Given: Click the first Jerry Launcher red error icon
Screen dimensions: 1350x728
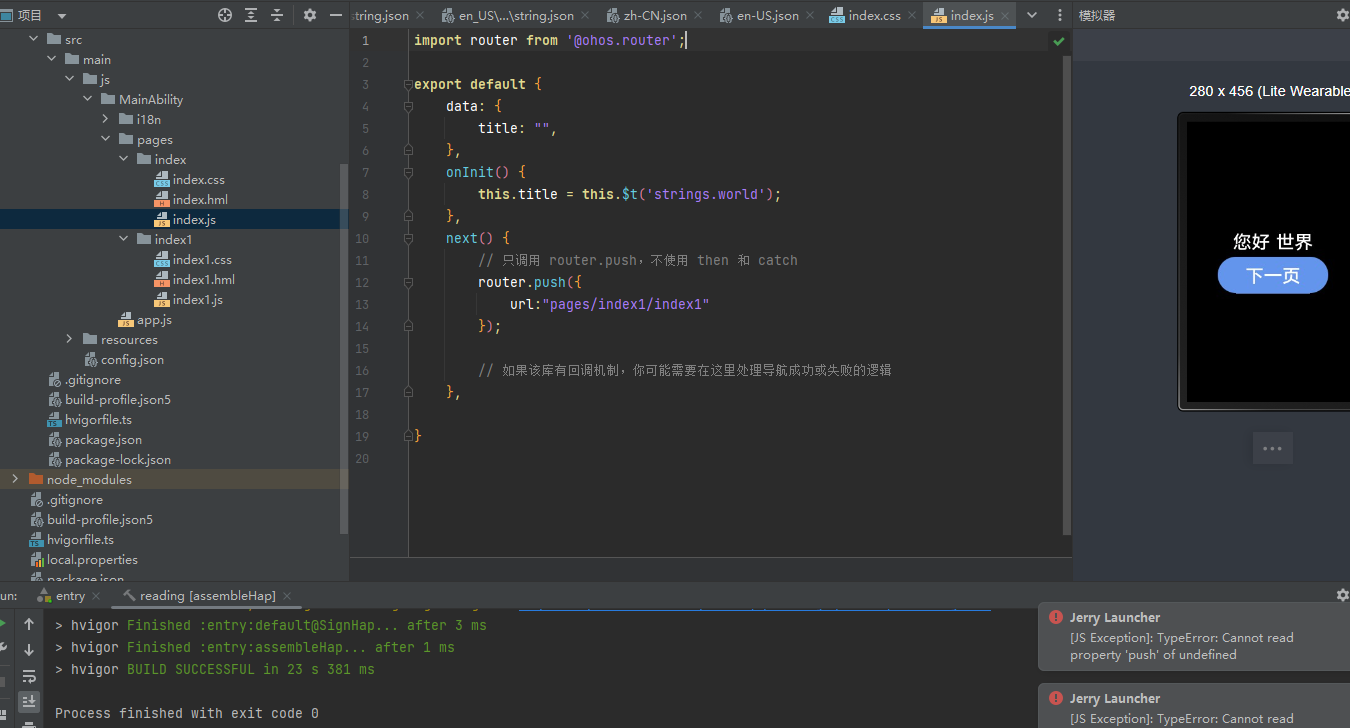Looking at the screenshot, I should [x=1056, y=617].
